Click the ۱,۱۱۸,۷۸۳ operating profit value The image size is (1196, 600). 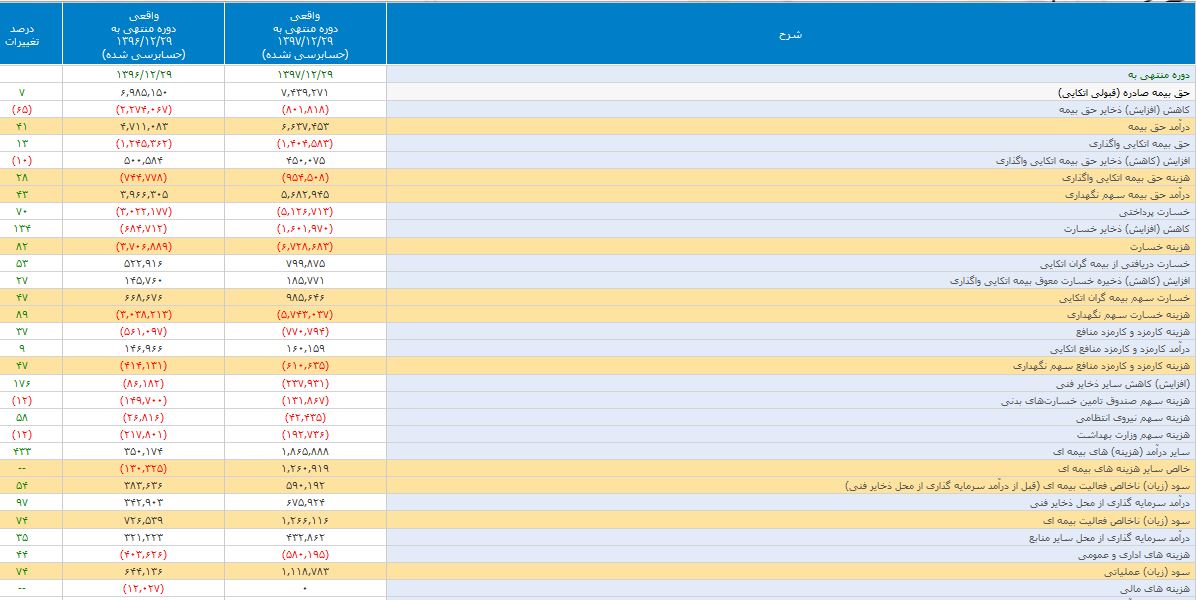(x=305, y=571)
